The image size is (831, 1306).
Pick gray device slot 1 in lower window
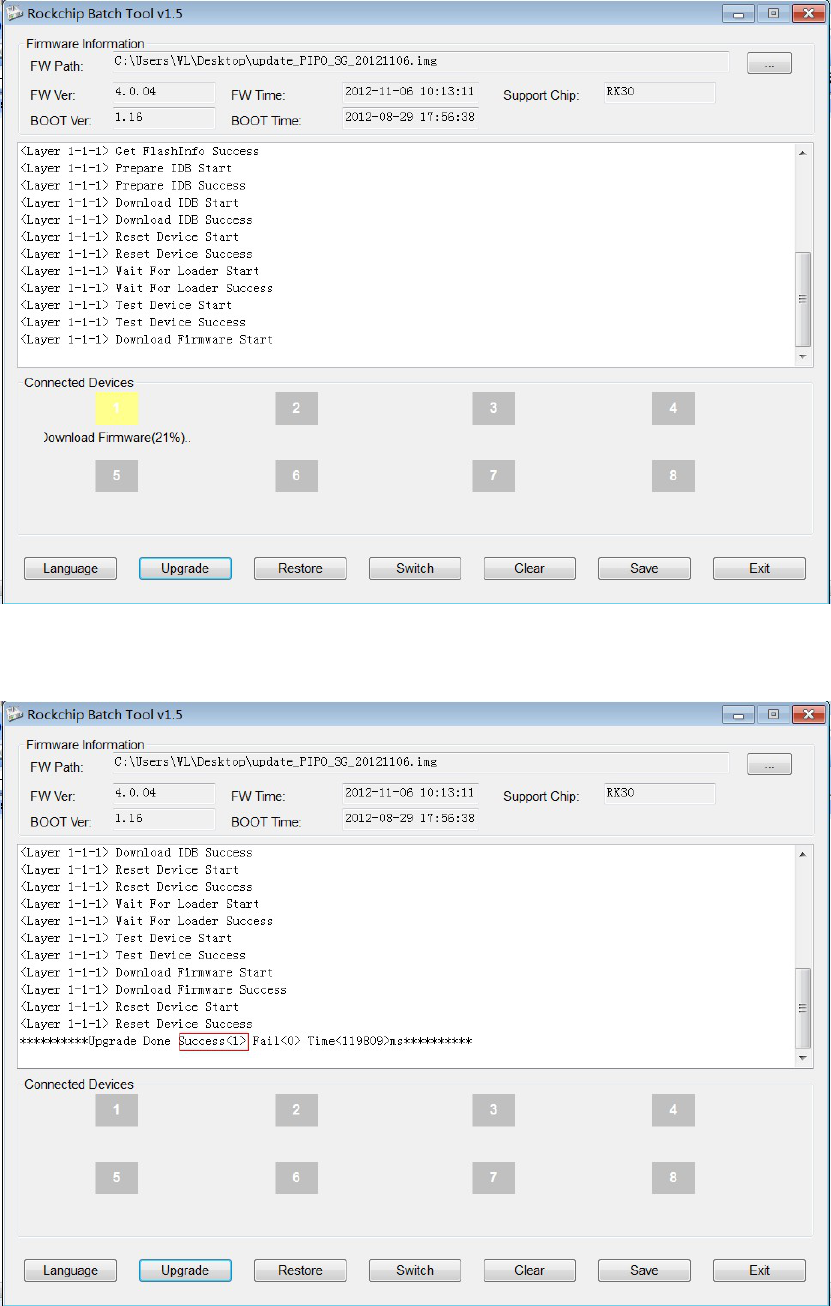pos(117,1110)
